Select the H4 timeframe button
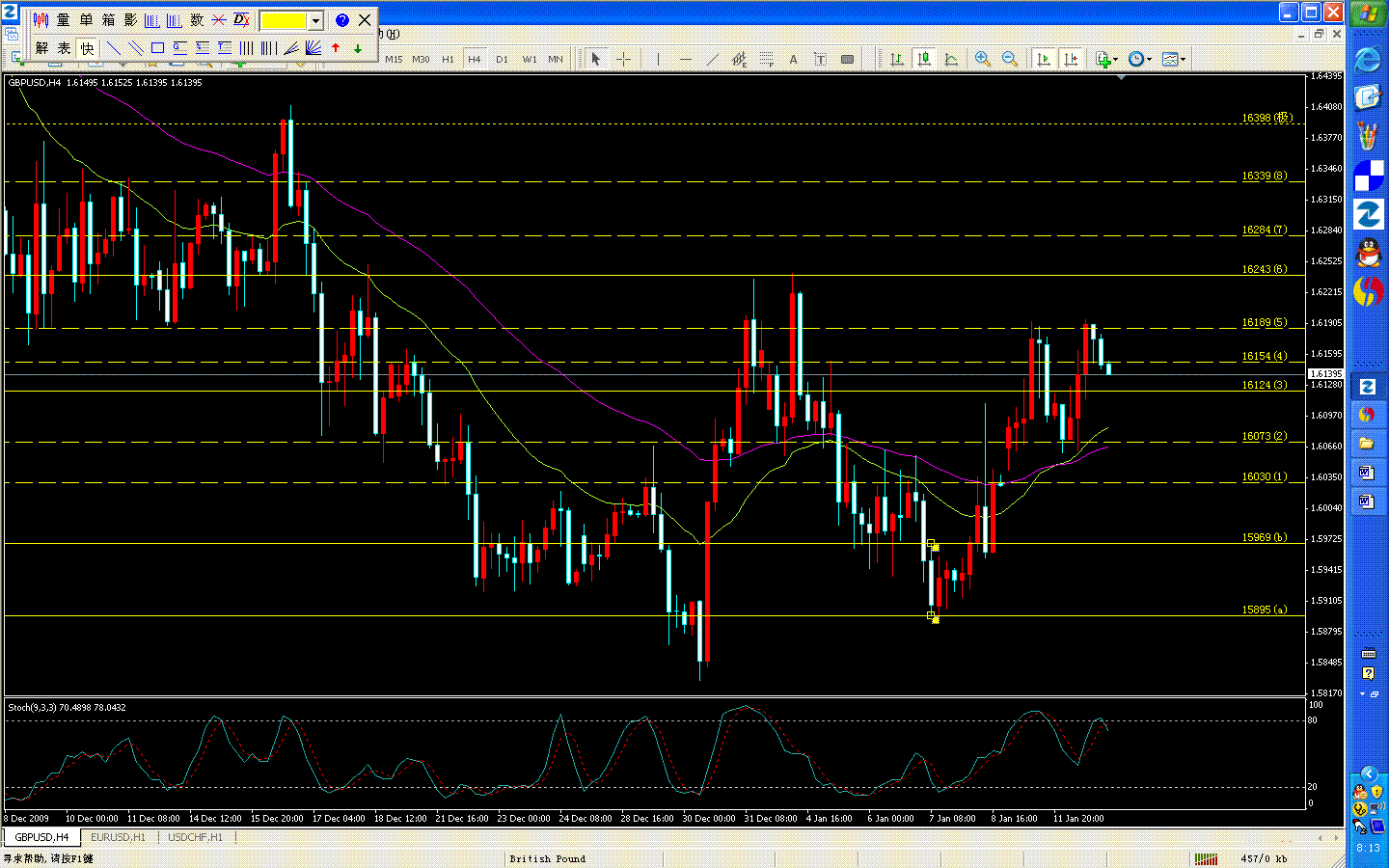The width and height of the screenshot is (1389, 868). pyautogui.click(x=475, y=60)
